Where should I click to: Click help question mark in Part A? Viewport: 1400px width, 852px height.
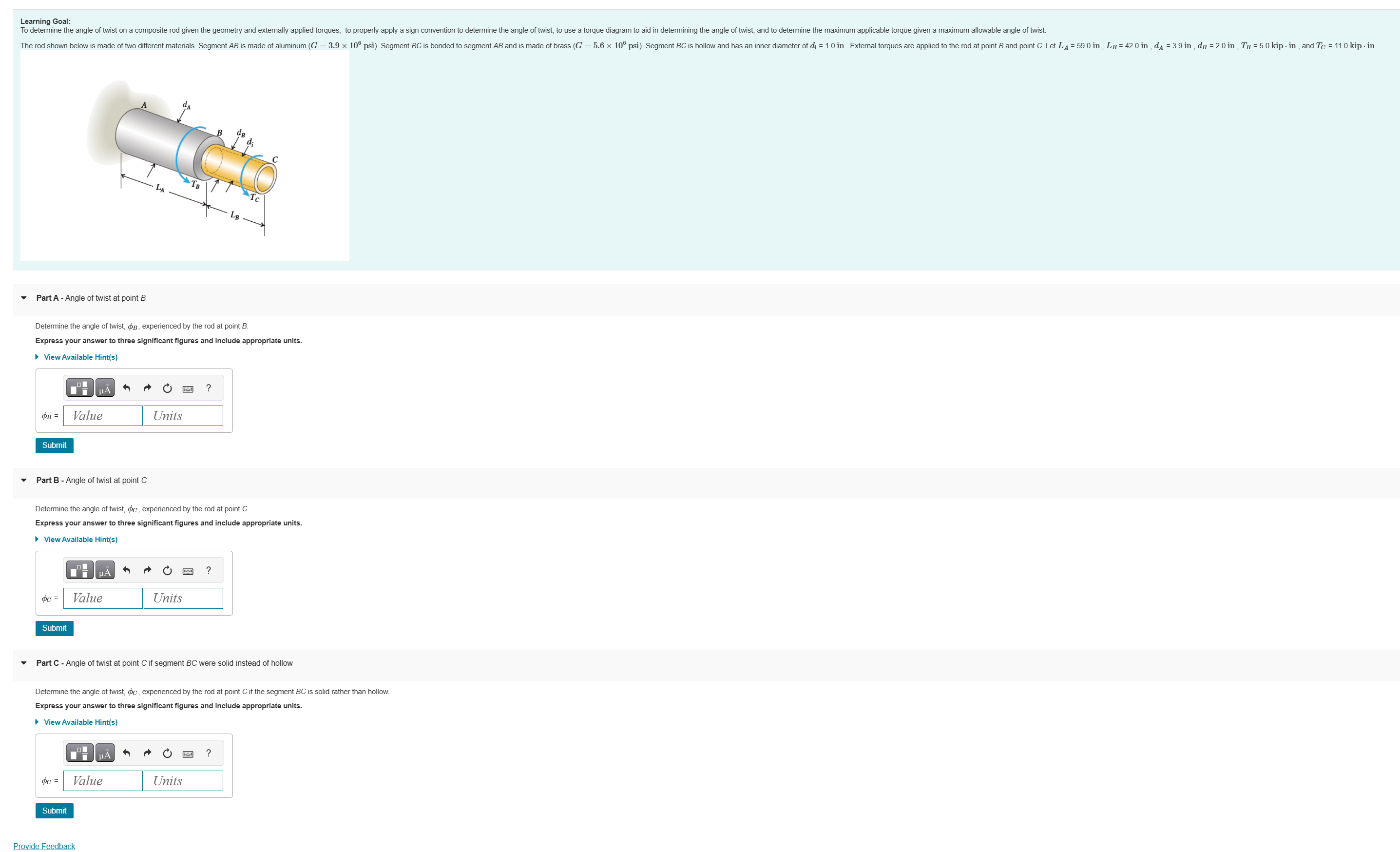209,387
